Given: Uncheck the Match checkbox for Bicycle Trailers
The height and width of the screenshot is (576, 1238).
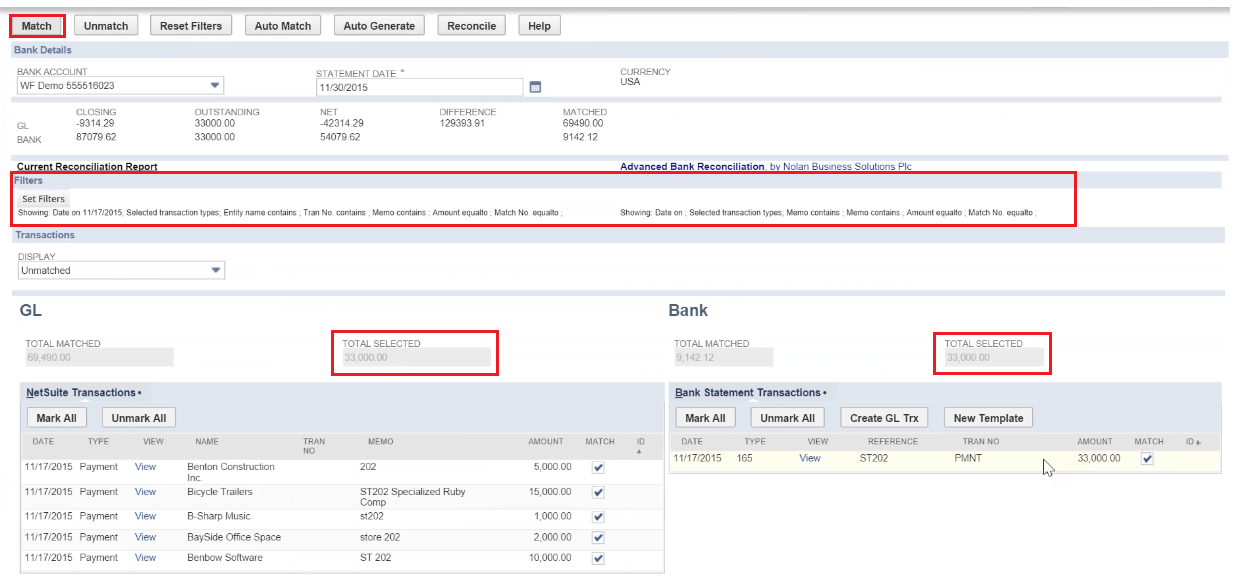Looking at the screenshot, I should tap(597, 491).
